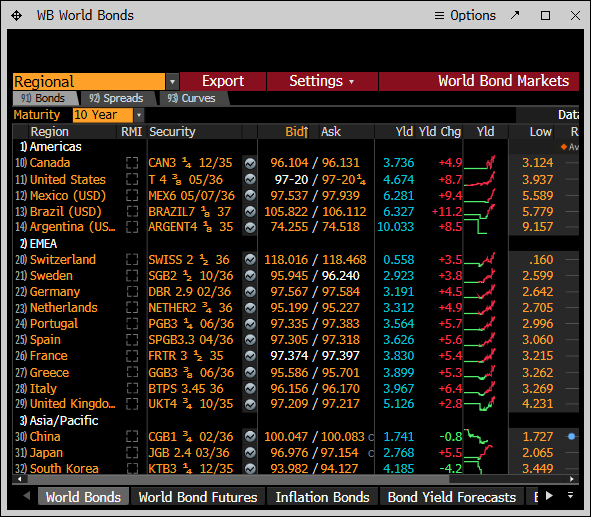
Task: Click the chart icon in Argentina row
Action: point(250,228)
